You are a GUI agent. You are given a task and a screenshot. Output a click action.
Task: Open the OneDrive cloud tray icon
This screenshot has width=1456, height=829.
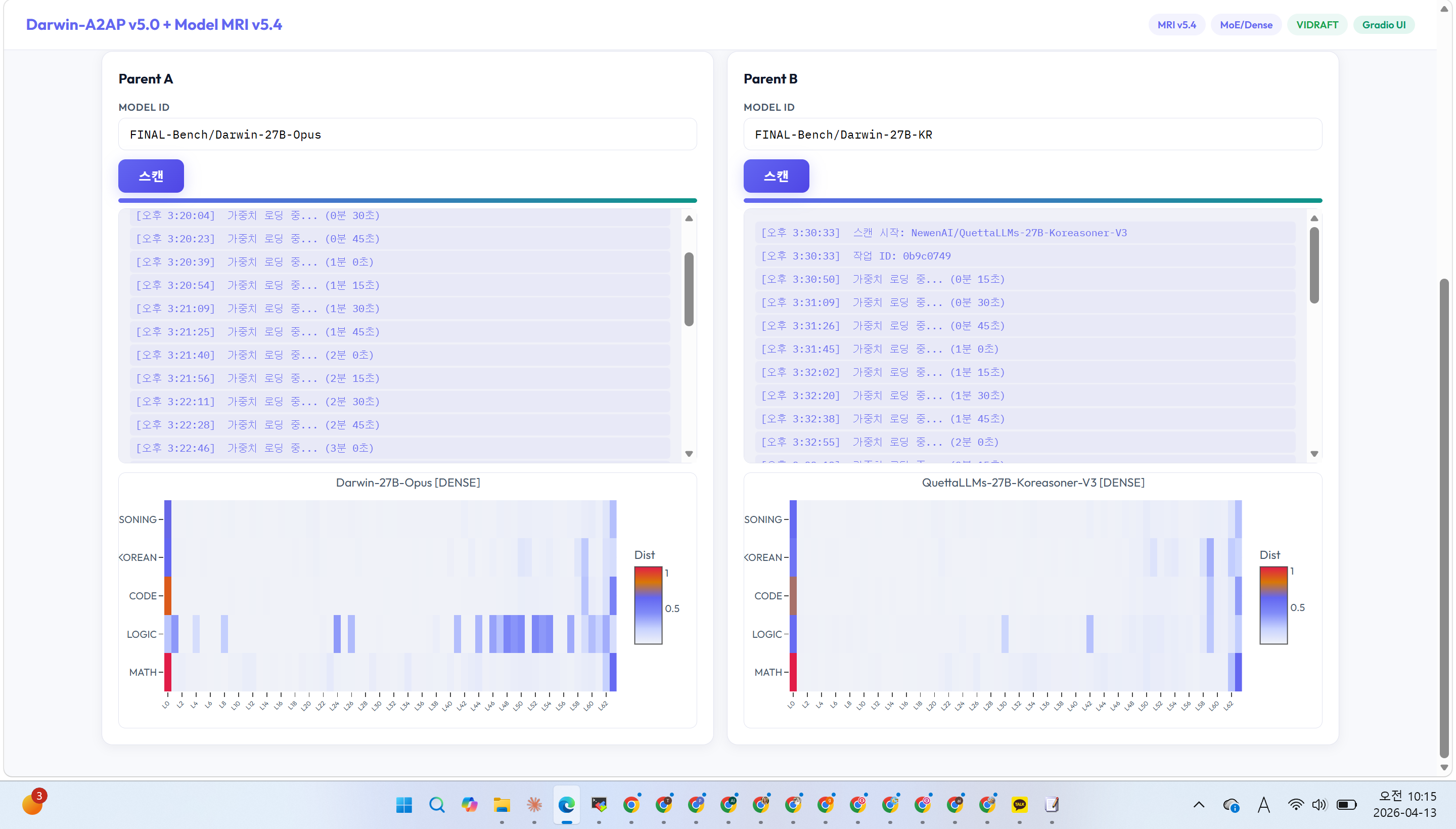pos(1231,805)
